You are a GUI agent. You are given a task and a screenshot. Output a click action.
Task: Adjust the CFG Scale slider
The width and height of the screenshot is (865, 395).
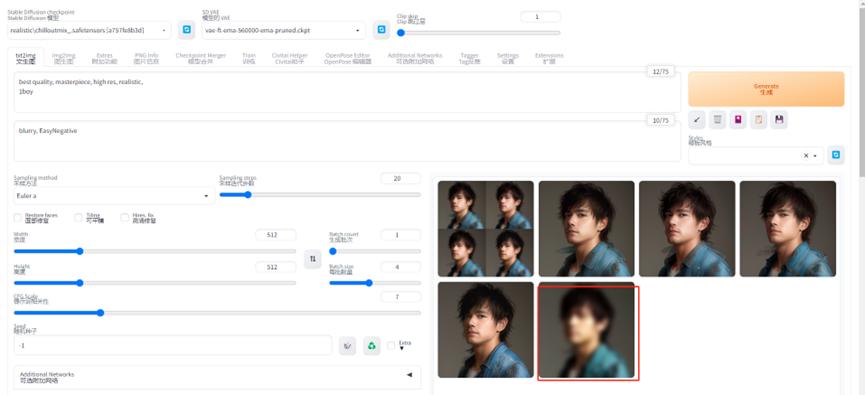coord(217,313)
